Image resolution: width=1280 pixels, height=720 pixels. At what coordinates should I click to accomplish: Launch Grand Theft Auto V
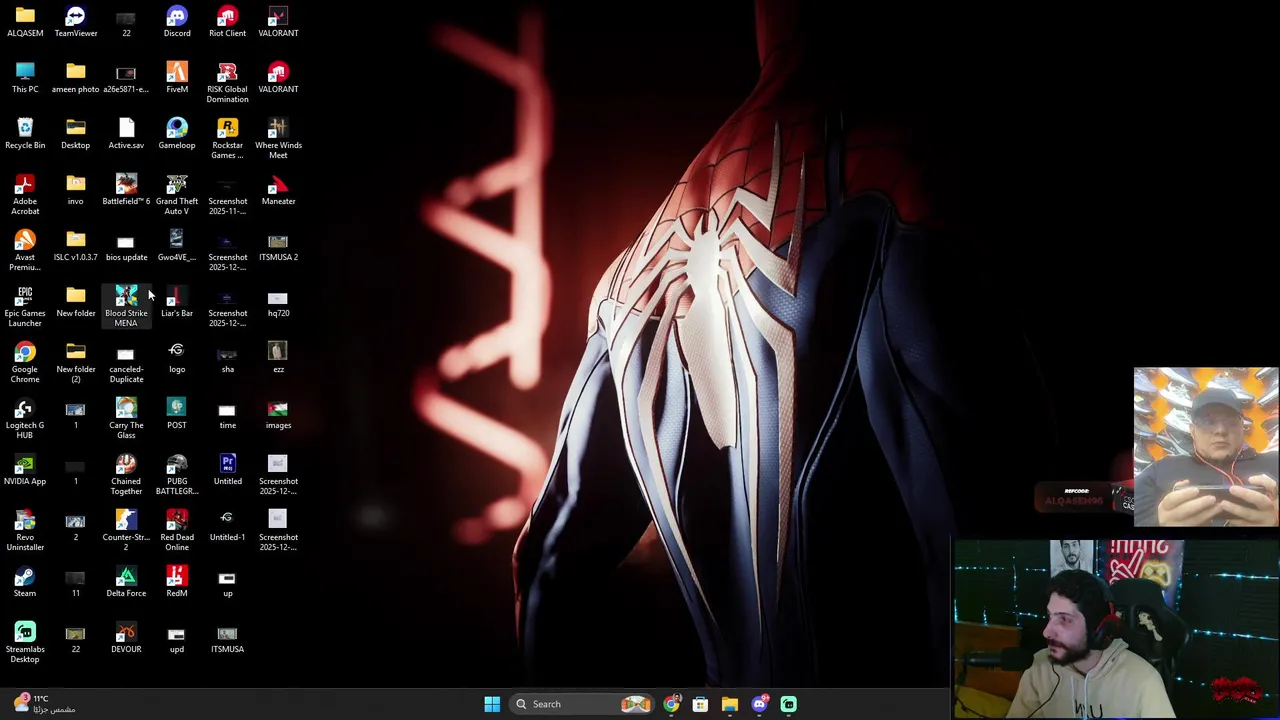[177, 194]
